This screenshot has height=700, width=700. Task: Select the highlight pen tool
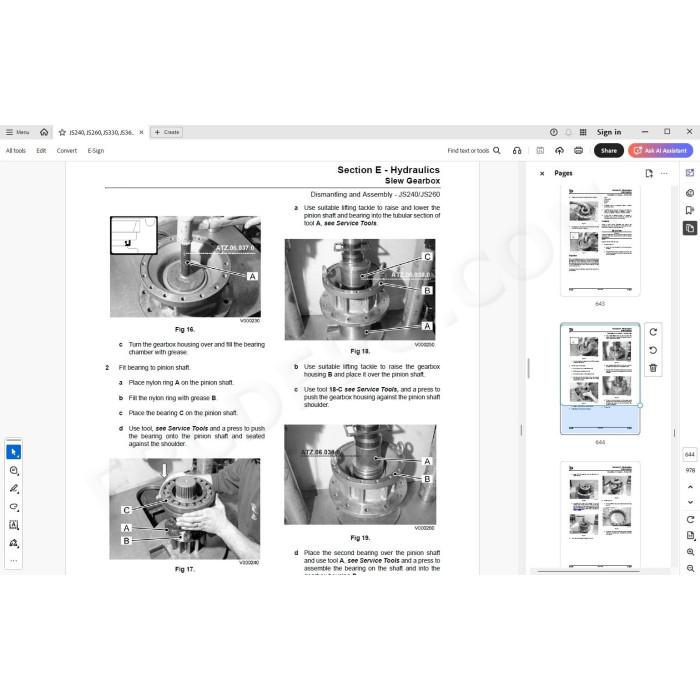[x=13, y=489]
